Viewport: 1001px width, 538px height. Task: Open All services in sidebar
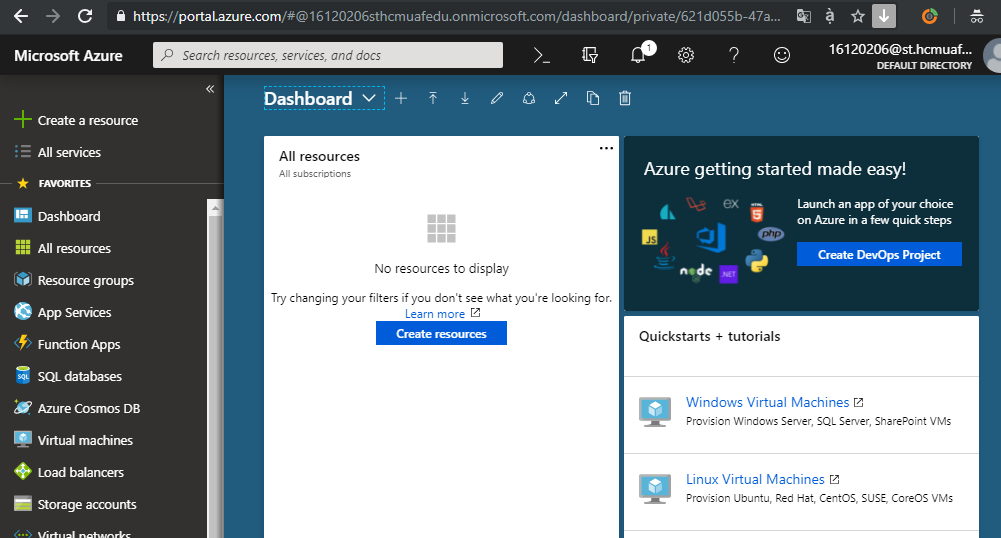coord(69,153)
